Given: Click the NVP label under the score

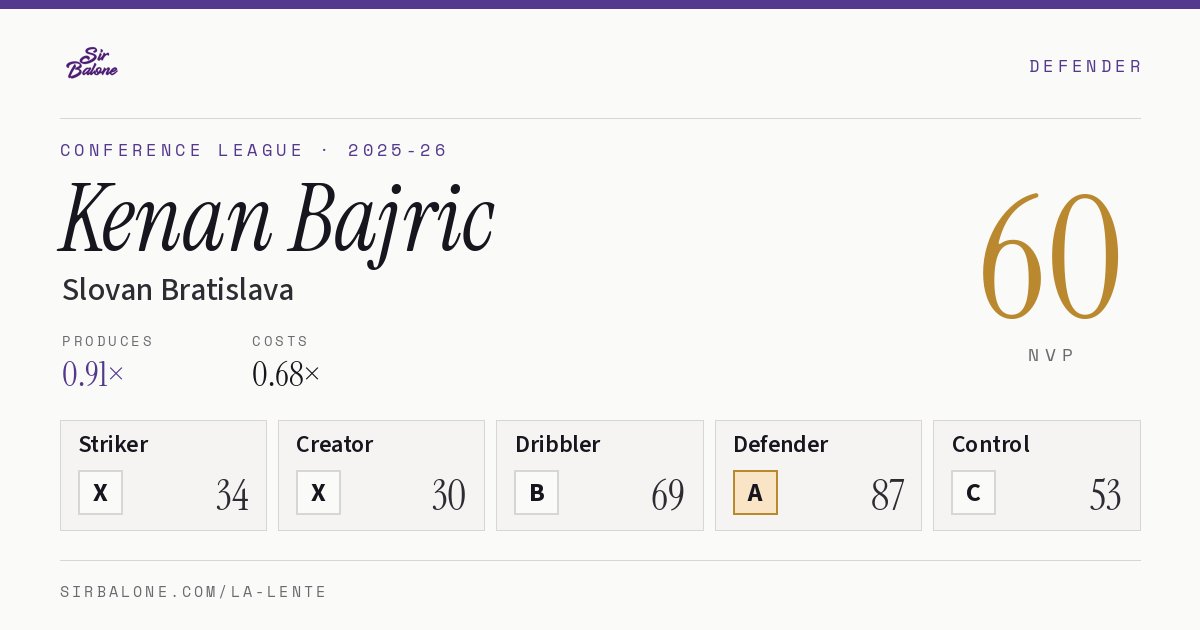Looking at the screenshot, I should coord(1051,355).
